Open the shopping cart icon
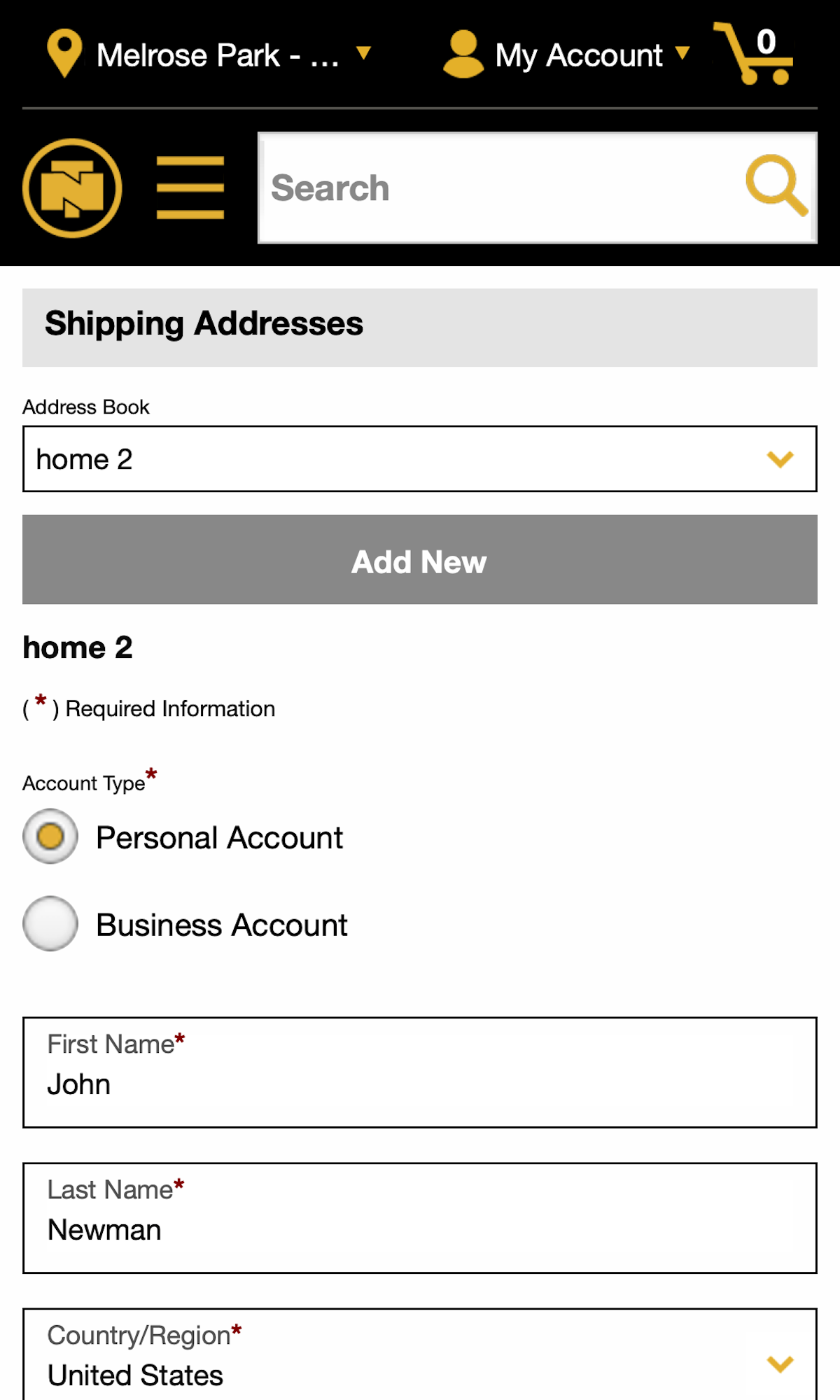The height and width of the screenshot is (1400, 840). pos(752,59)
